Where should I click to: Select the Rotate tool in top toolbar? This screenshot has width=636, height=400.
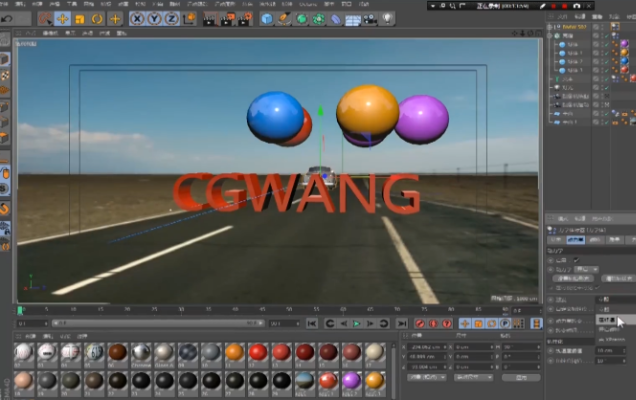coord(97,18)
